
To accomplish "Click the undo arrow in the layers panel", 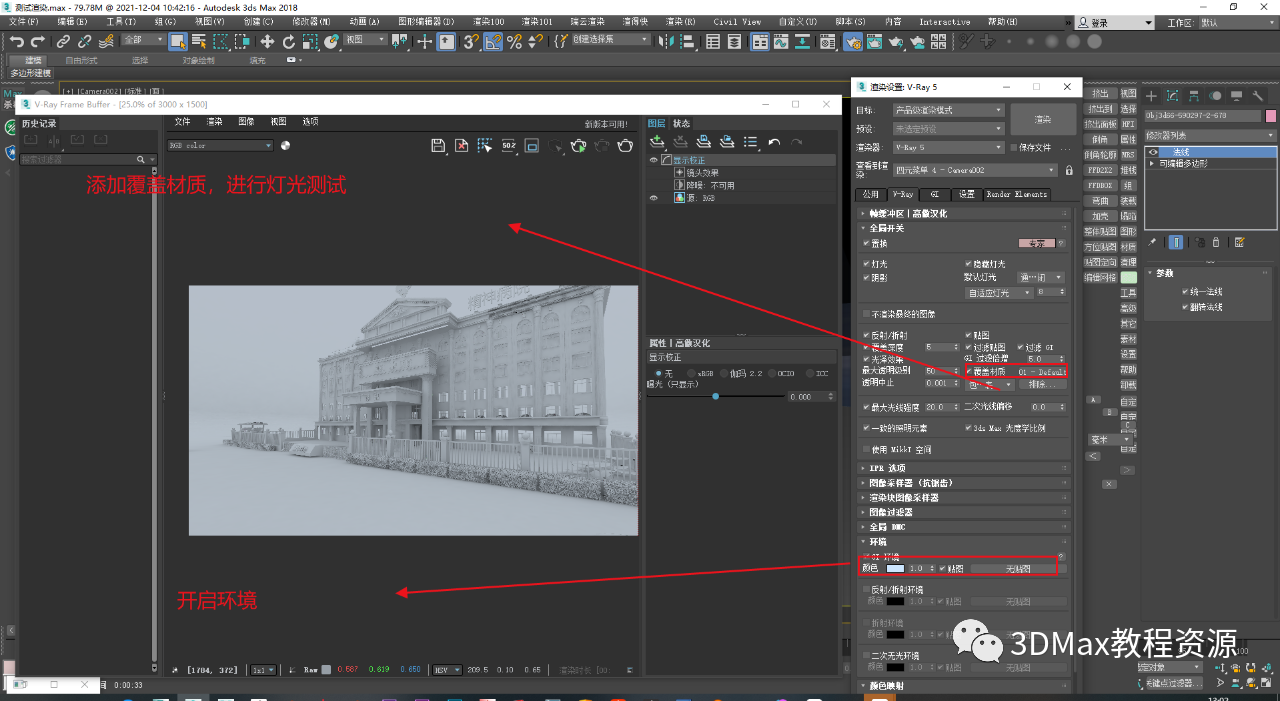I will 774,143.
